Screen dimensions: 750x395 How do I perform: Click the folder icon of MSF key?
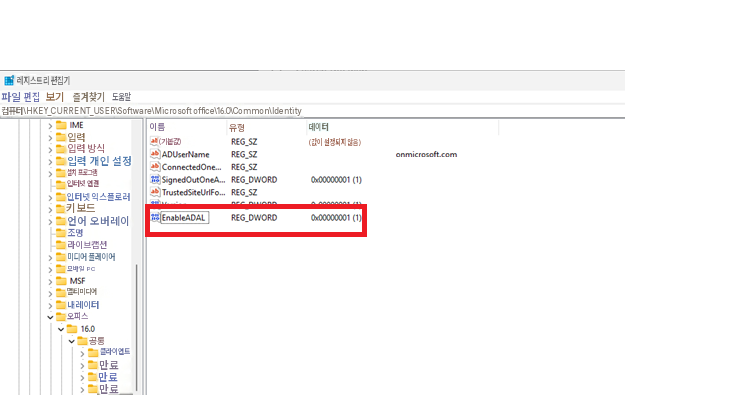61,281
